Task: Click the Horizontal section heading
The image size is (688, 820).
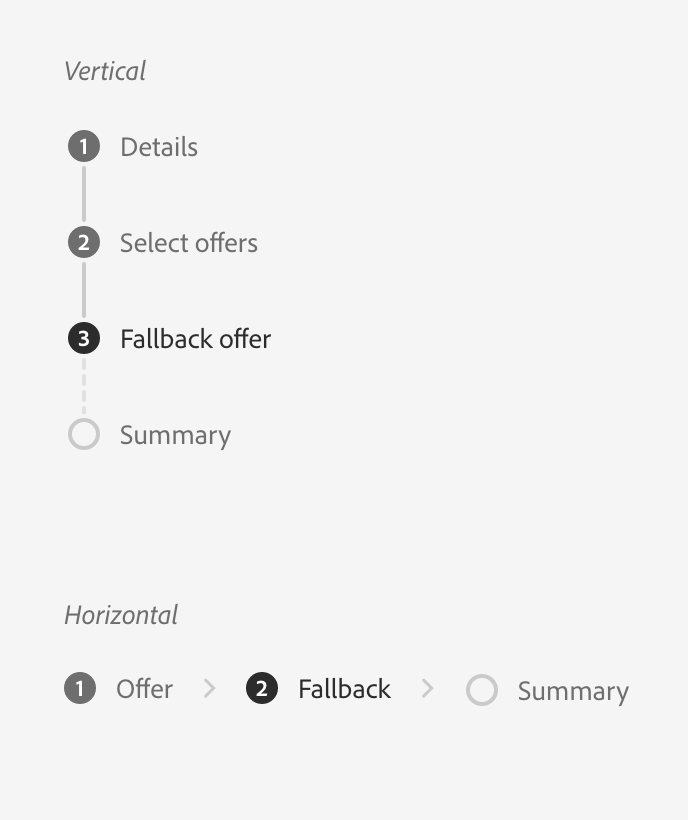Action: point(121,615)
